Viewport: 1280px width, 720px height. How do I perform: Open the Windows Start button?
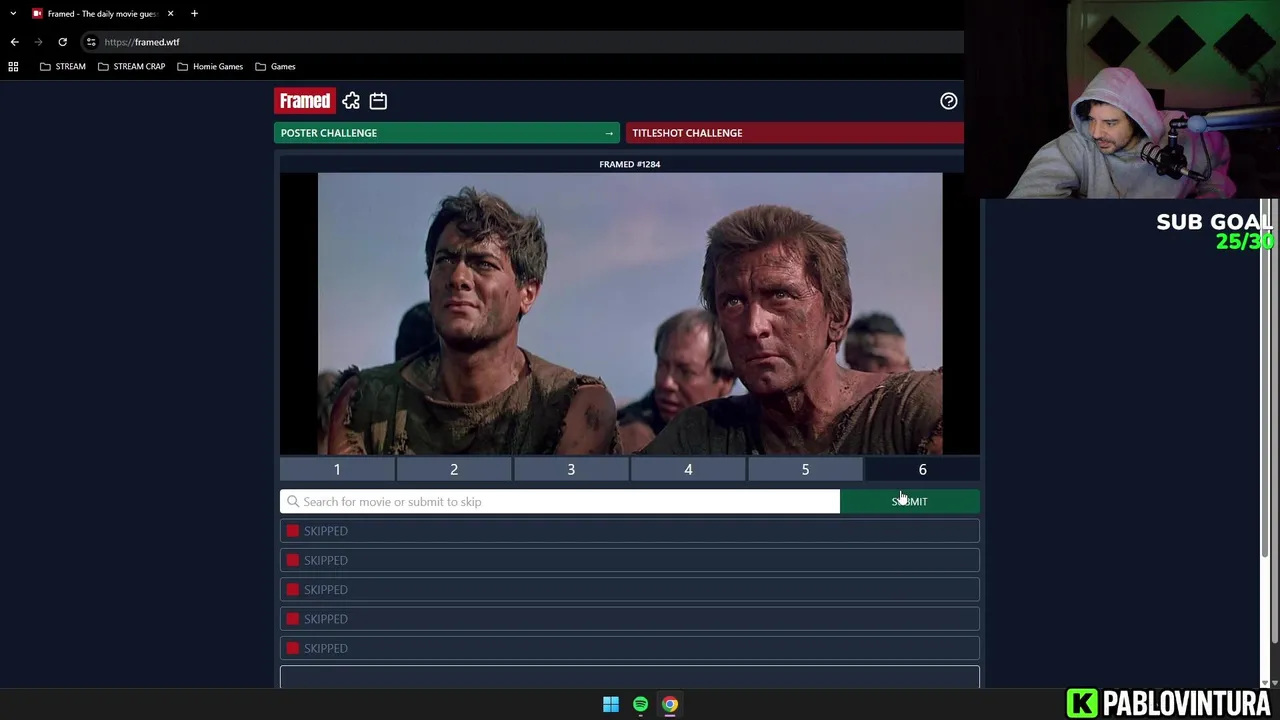(611, 704)
